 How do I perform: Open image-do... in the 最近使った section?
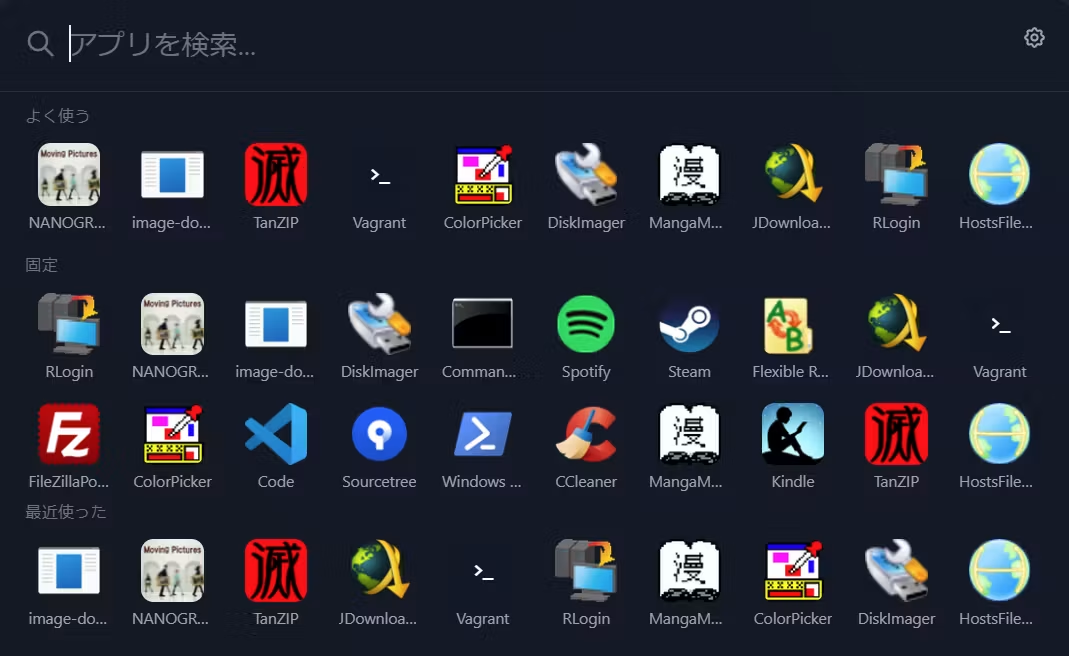(68, 583)
